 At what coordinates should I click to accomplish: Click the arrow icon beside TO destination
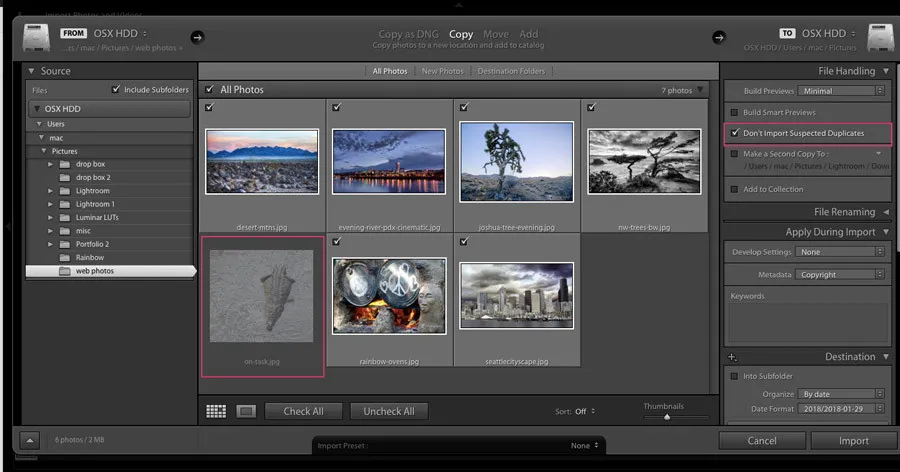click(718, 38)
